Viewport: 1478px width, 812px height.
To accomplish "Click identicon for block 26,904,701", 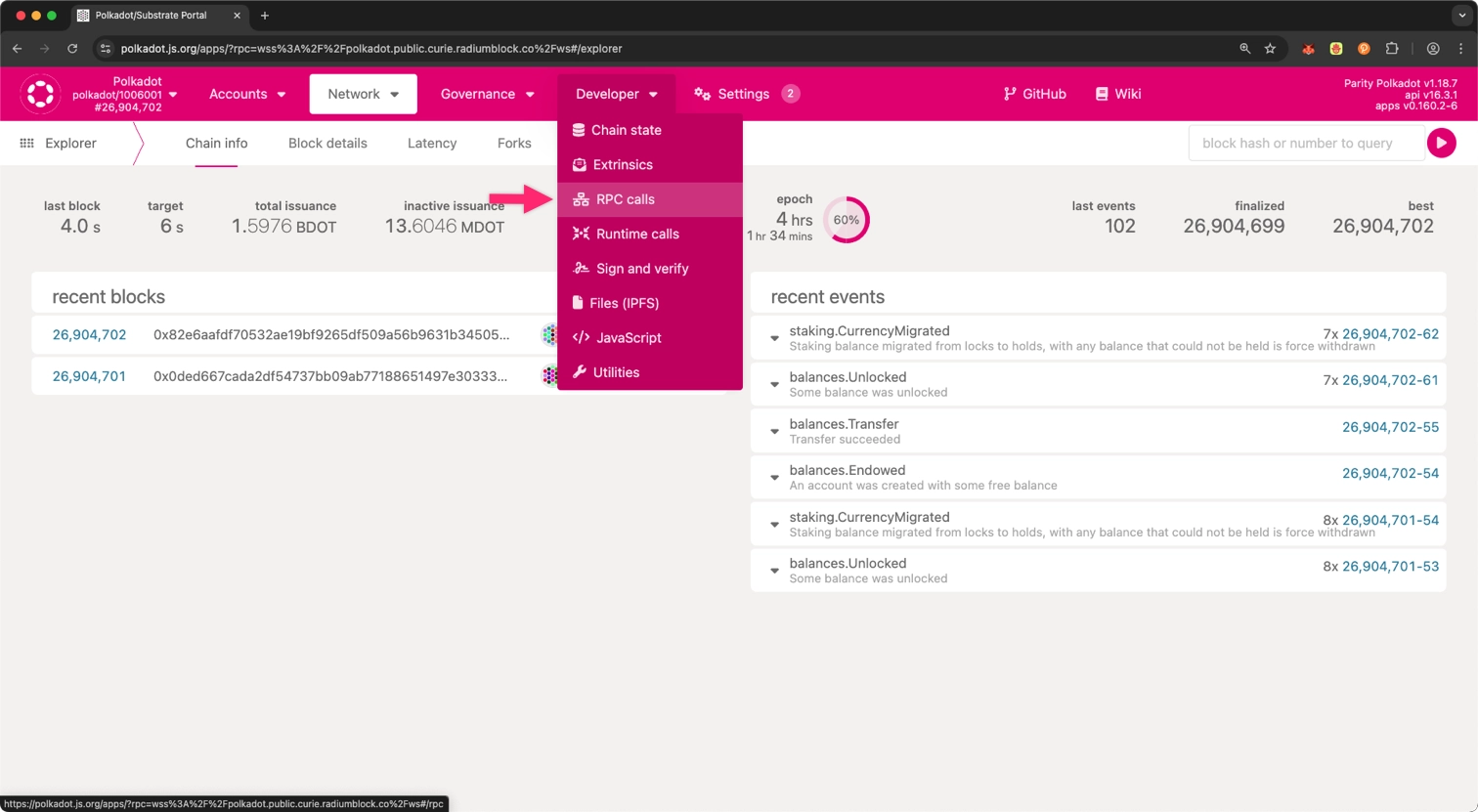I will point(549,375).
